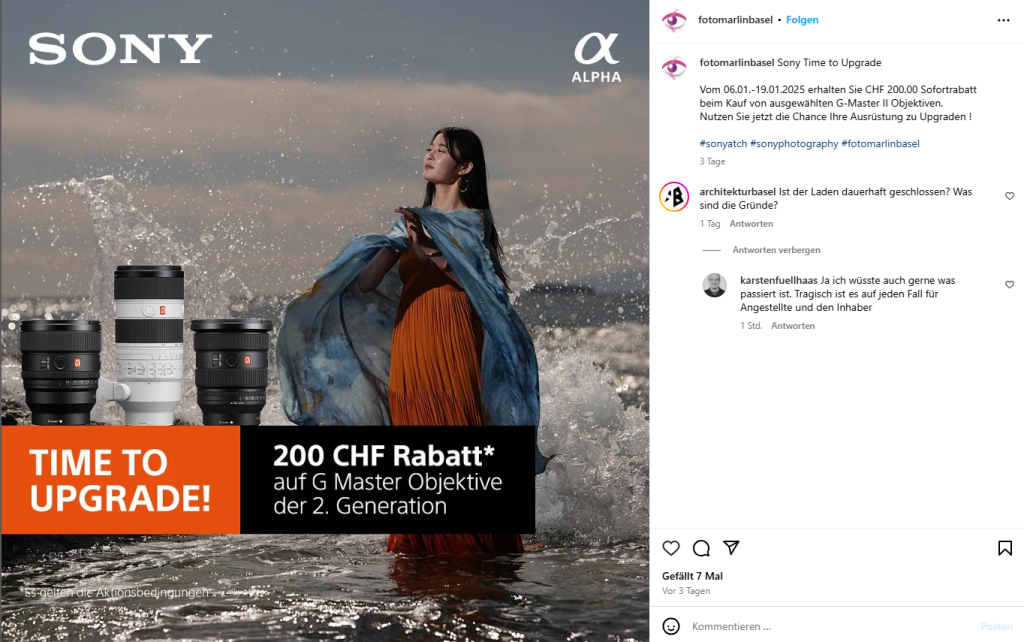Open the #sonyatch hashtag

[x=723, y=144]
